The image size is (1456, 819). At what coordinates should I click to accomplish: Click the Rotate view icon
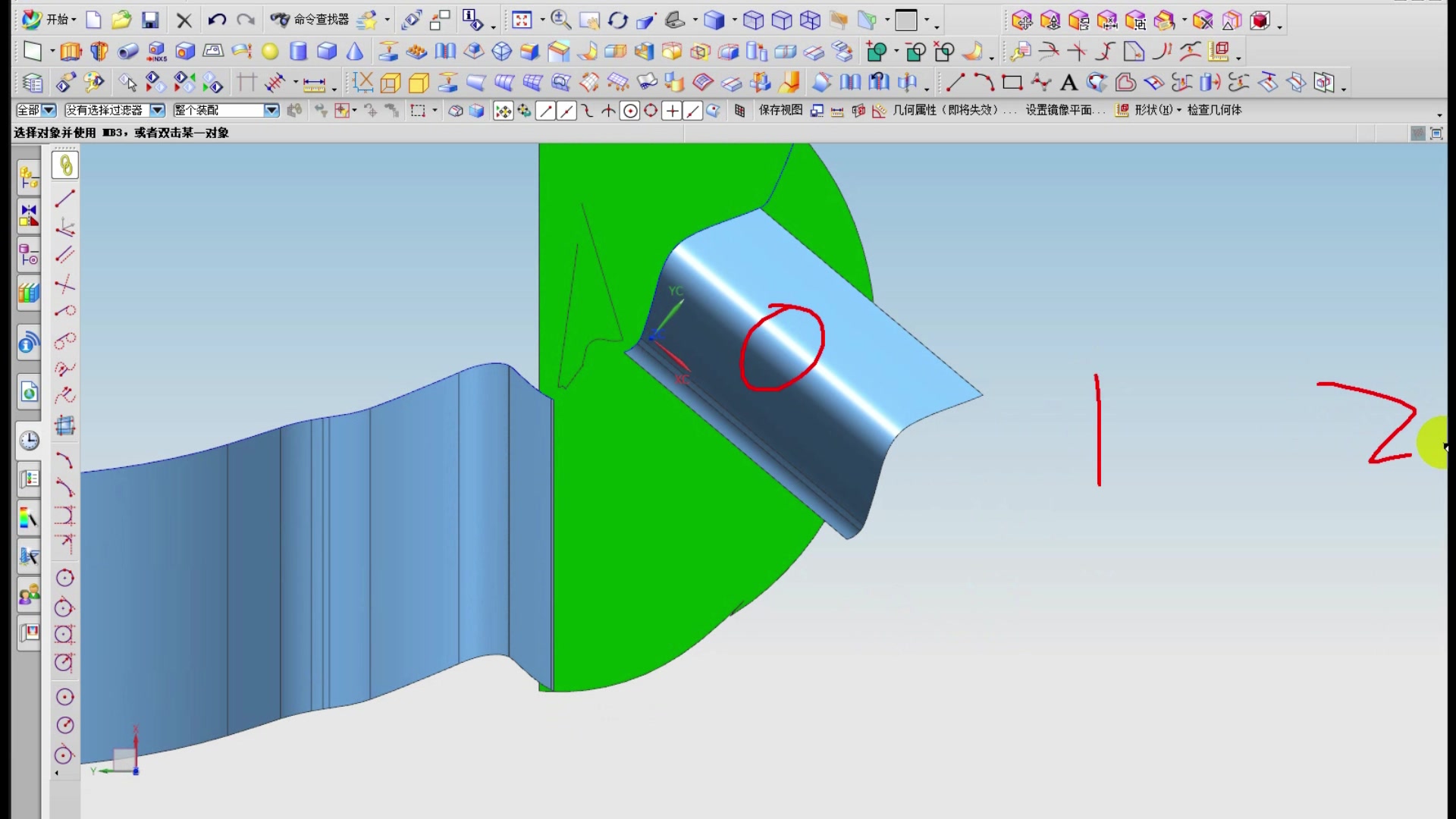618,20
